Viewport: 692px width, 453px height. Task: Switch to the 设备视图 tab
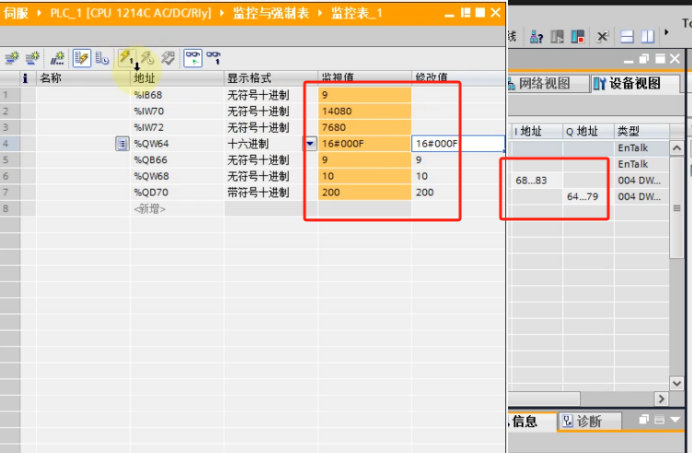point(635,83)
